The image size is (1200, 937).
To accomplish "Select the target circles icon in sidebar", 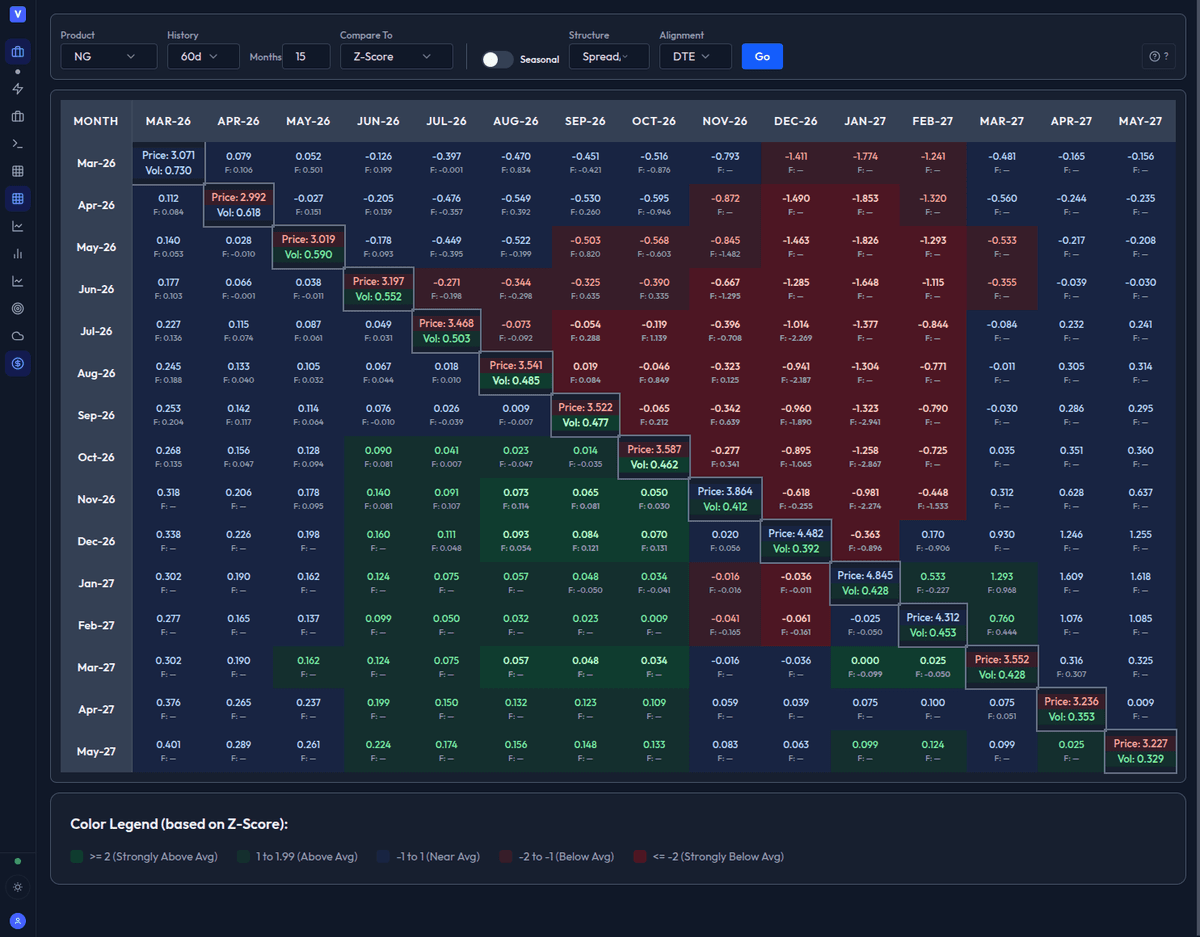I will tap(17, 309).
